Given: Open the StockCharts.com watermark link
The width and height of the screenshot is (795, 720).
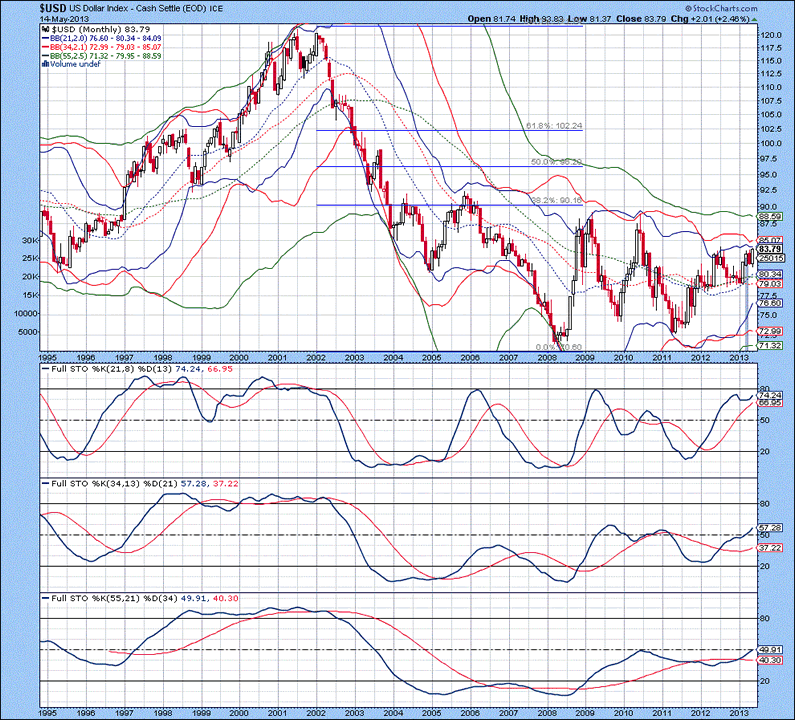Looking at the screenshot, I should (x=721, y=8).
